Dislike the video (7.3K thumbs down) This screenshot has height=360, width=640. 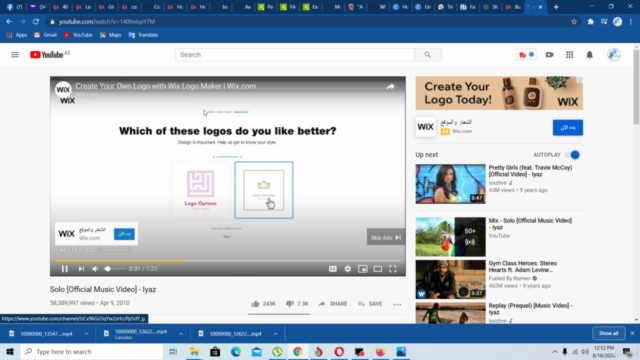click(297, 304)
